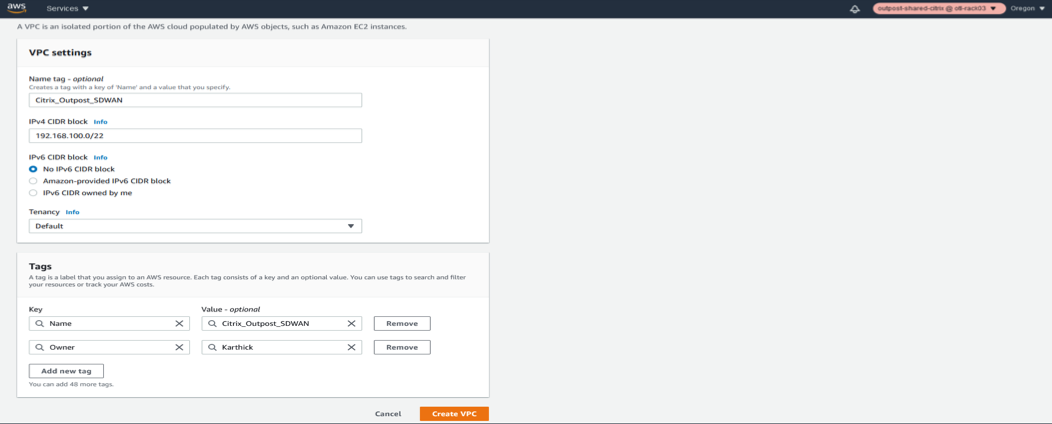Image resolution: width=1052 pixels, height=424 pixels.
Task: Click the VPC settings heading
Action: click(x=60, y=52)
